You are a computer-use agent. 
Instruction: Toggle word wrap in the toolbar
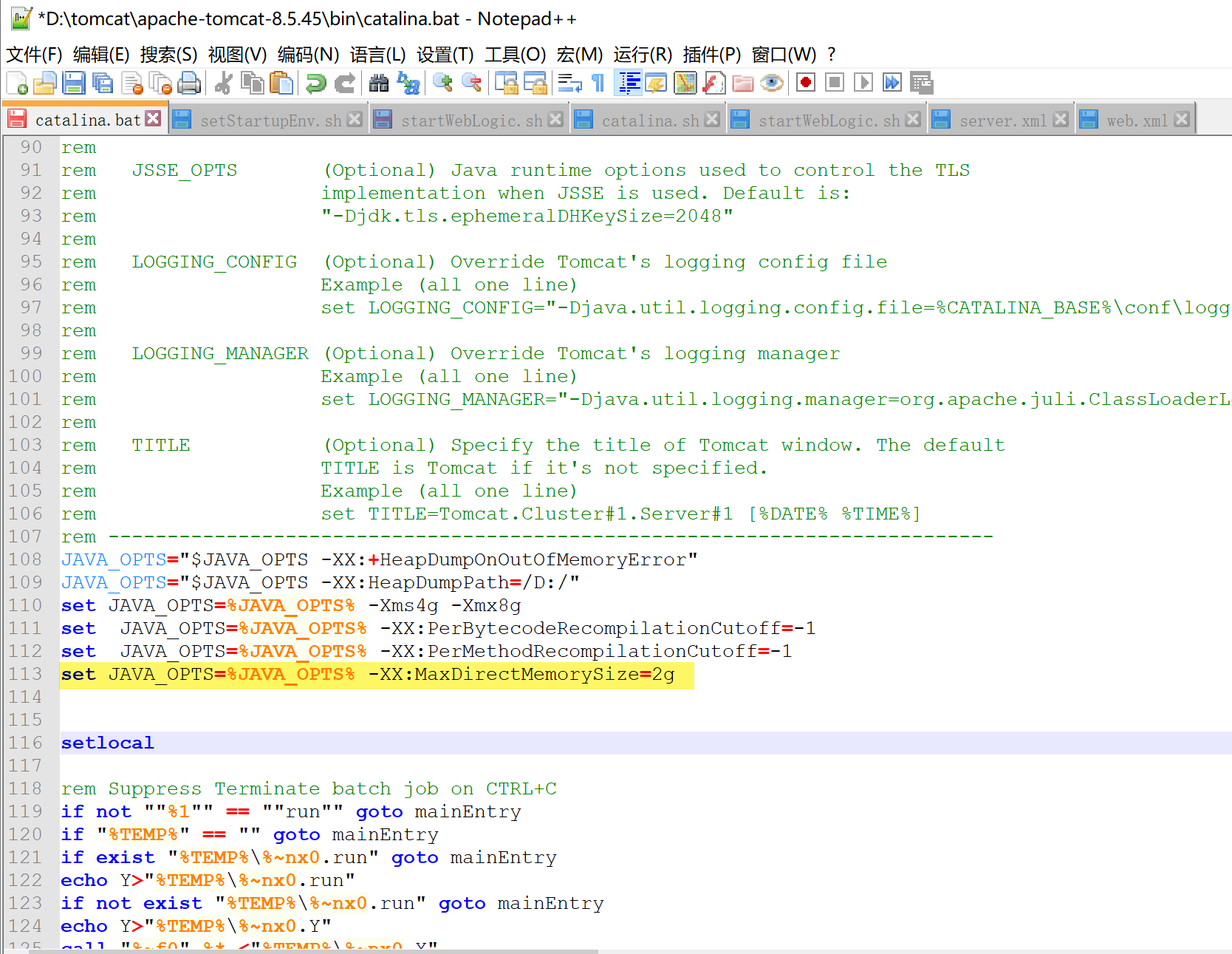pos(569,84)
